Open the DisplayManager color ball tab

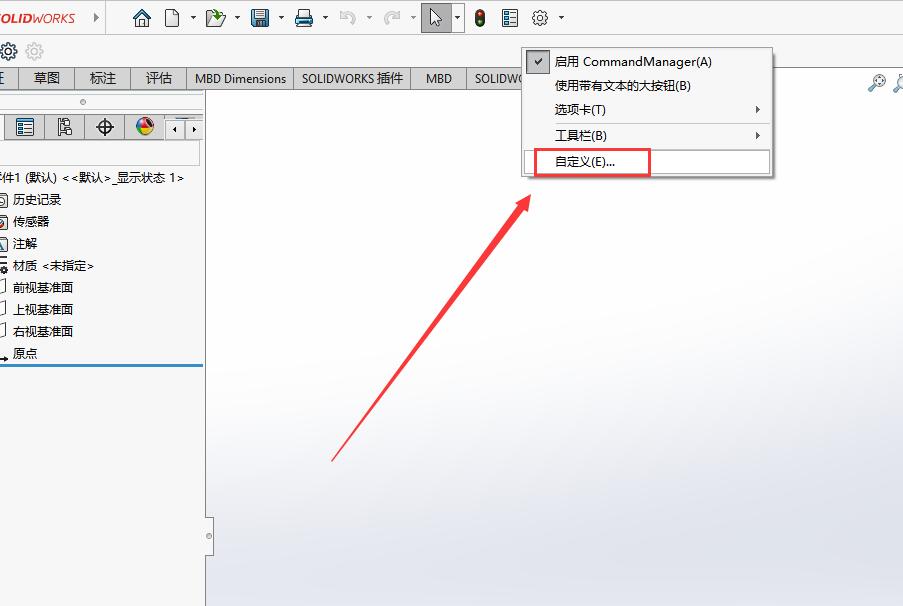[145, 127]
